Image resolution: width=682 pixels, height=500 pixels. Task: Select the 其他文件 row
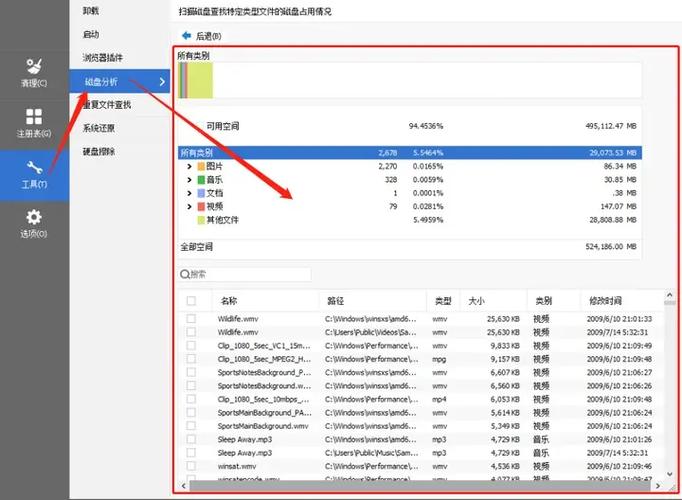click(410, 220)
